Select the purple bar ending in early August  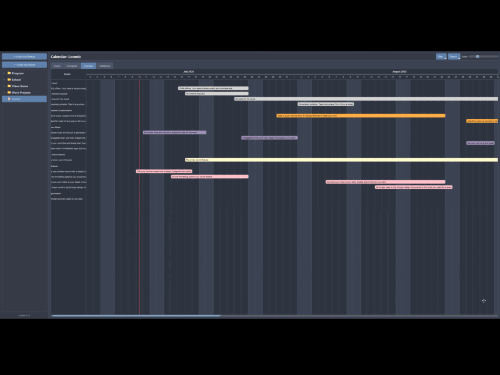(269, 138)
